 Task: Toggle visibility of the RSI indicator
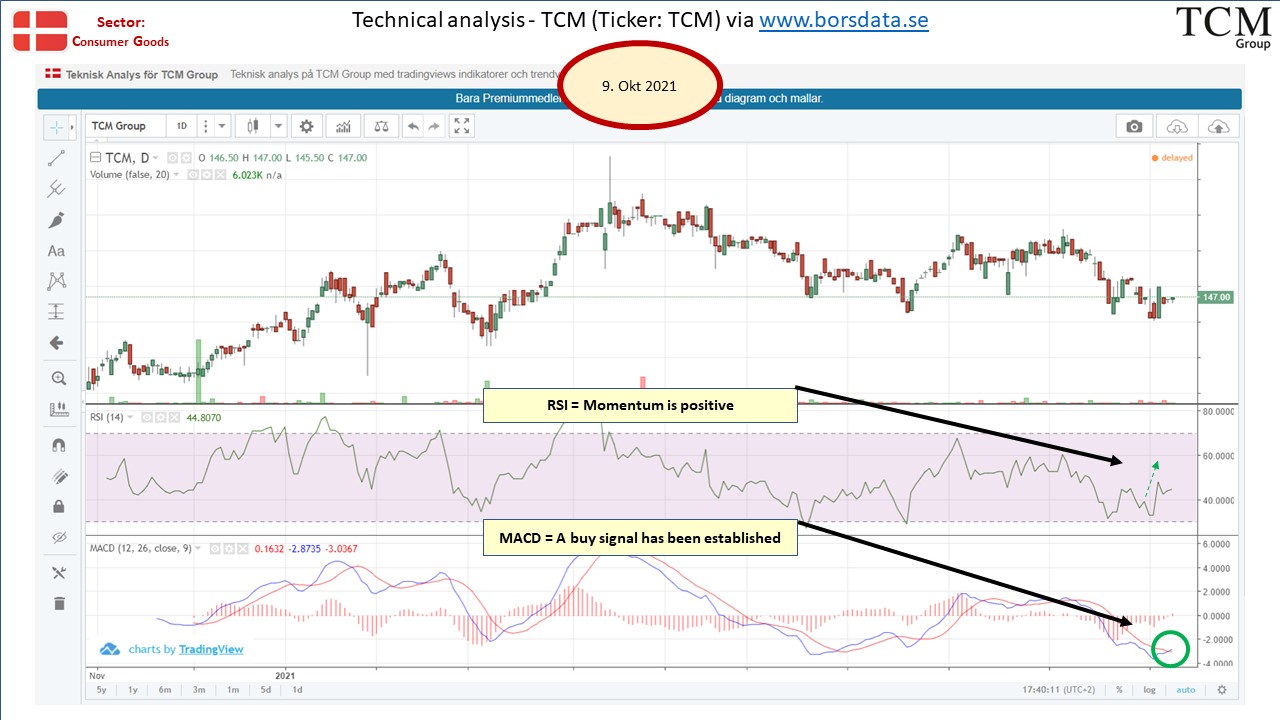[x=147, y=417]
